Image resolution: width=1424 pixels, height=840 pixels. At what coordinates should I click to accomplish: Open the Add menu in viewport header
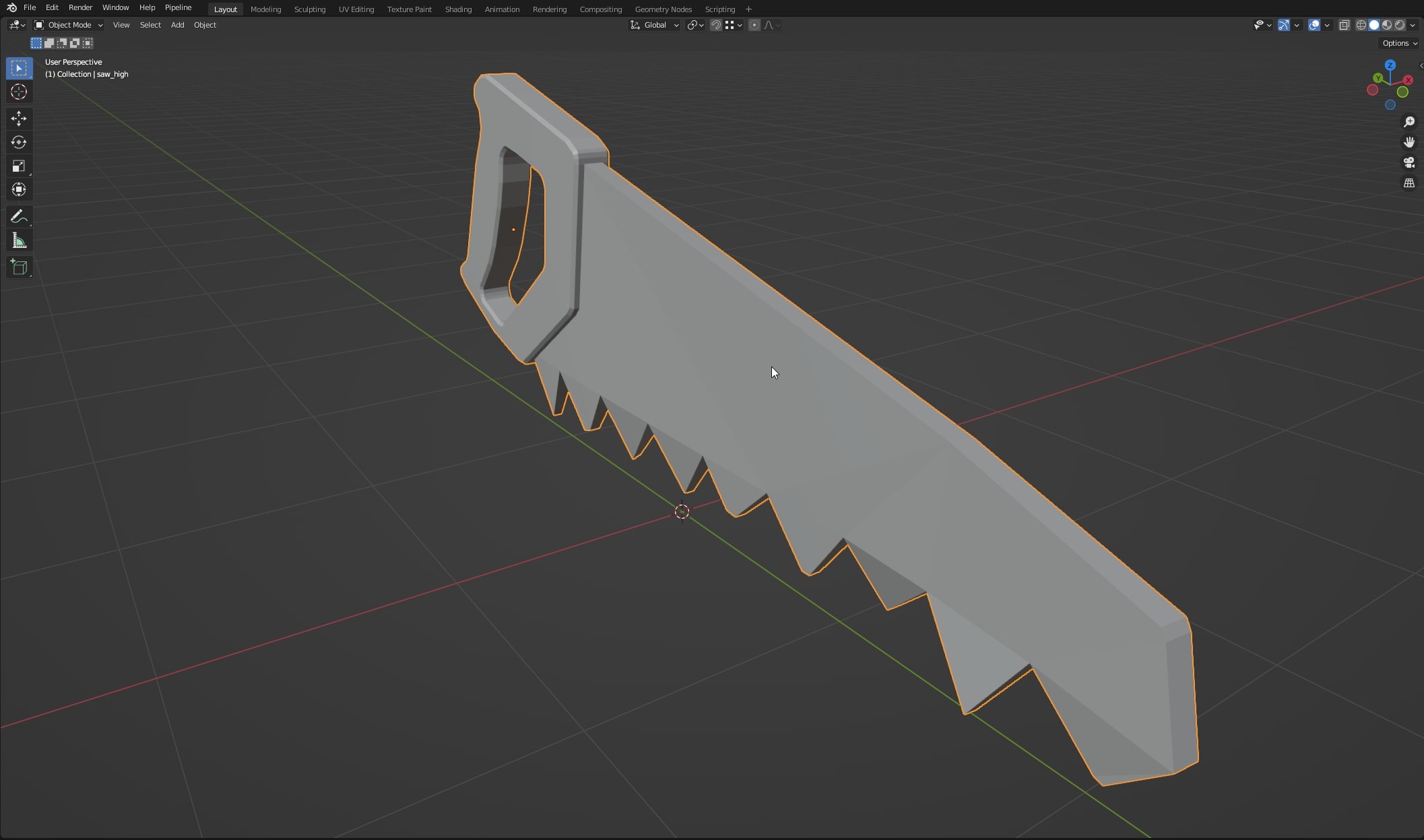[x=177, y=25]
